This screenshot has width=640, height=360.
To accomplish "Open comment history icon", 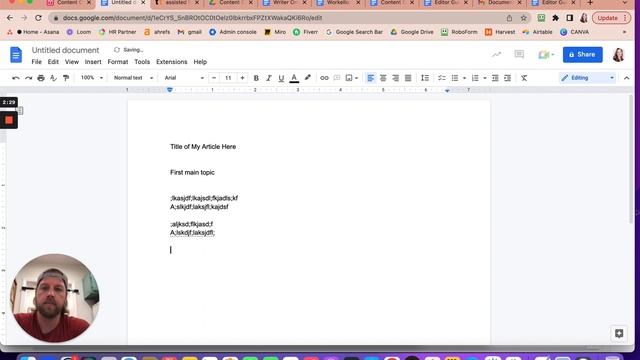I will pos(519,54).
